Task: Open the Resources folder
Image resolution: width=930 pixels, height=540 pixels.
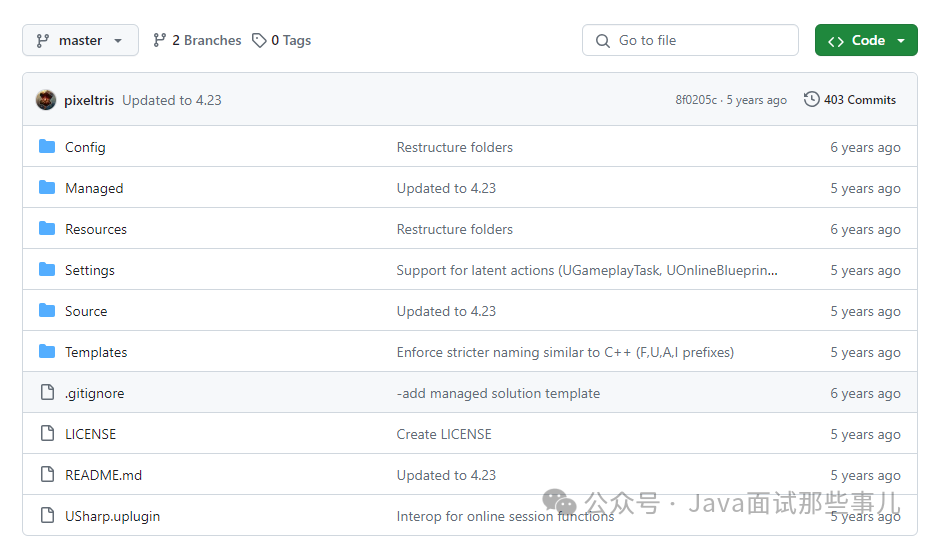Action: pyautogui.click(x=96, y=229)
